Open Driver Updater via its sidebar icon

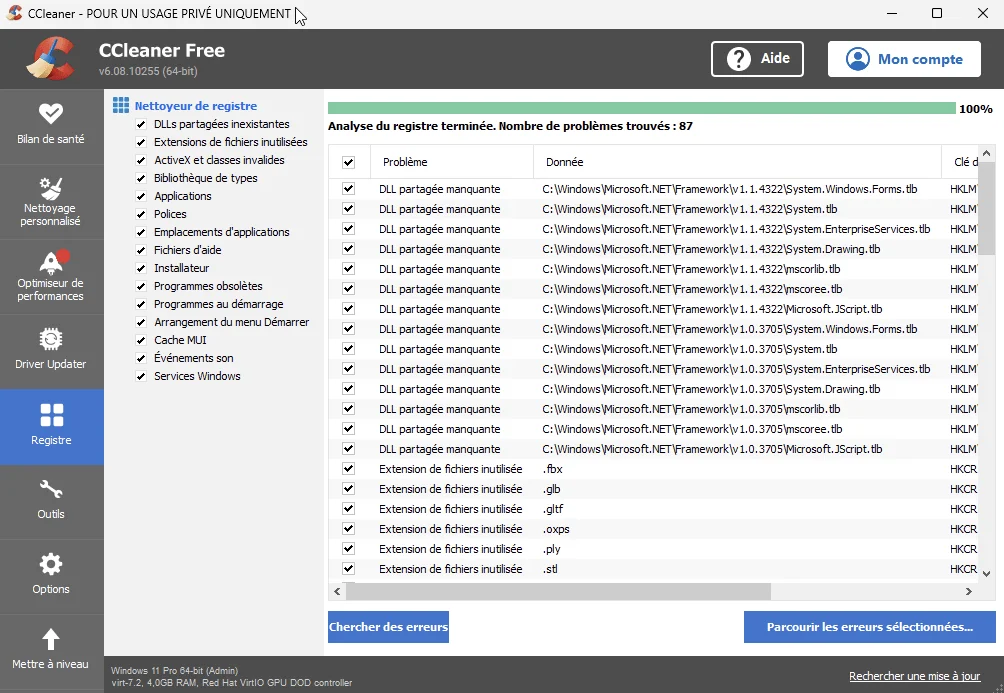coord(52,340)
